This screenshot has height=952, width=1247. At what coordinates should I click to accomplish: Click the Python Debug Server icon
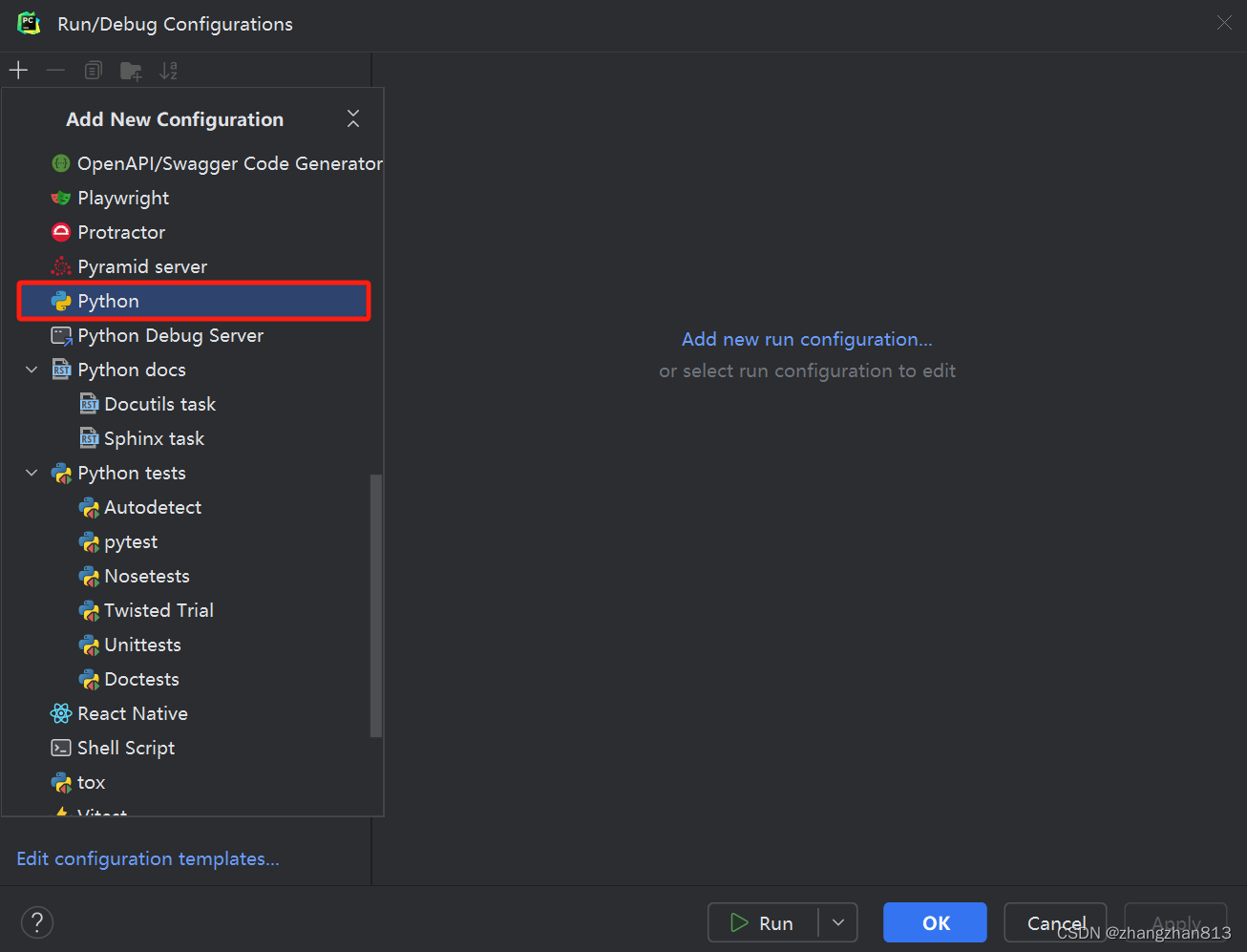(61, 335)
